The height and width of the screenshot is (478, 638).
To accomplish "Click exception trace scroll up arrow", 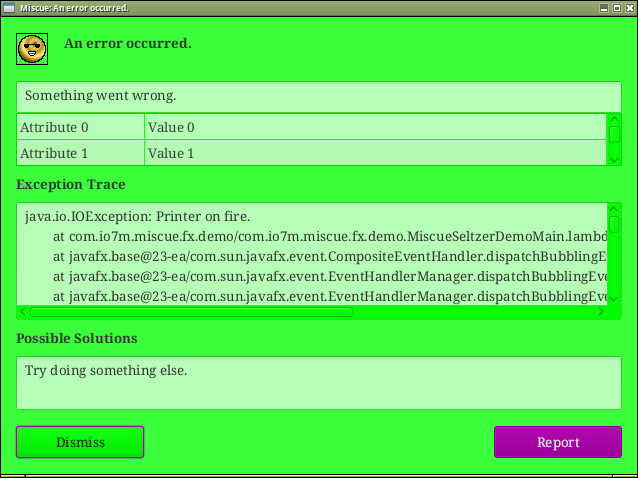I will click(x=614, y=209).
